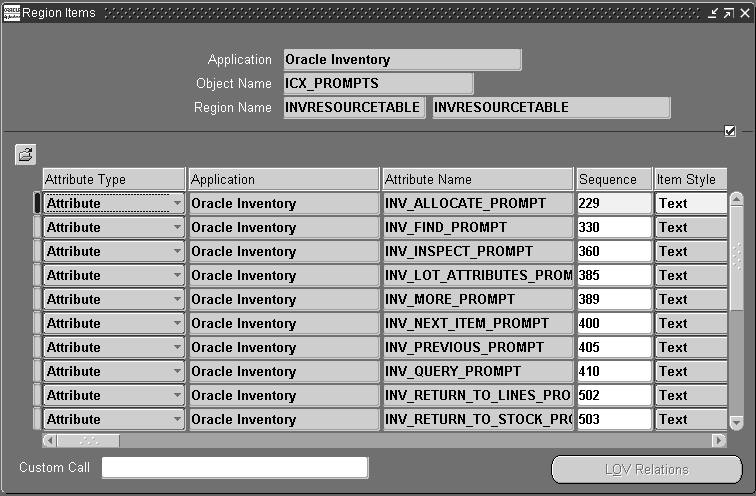
Task: Click the Attribute Type column header
Action: [114, 179]
